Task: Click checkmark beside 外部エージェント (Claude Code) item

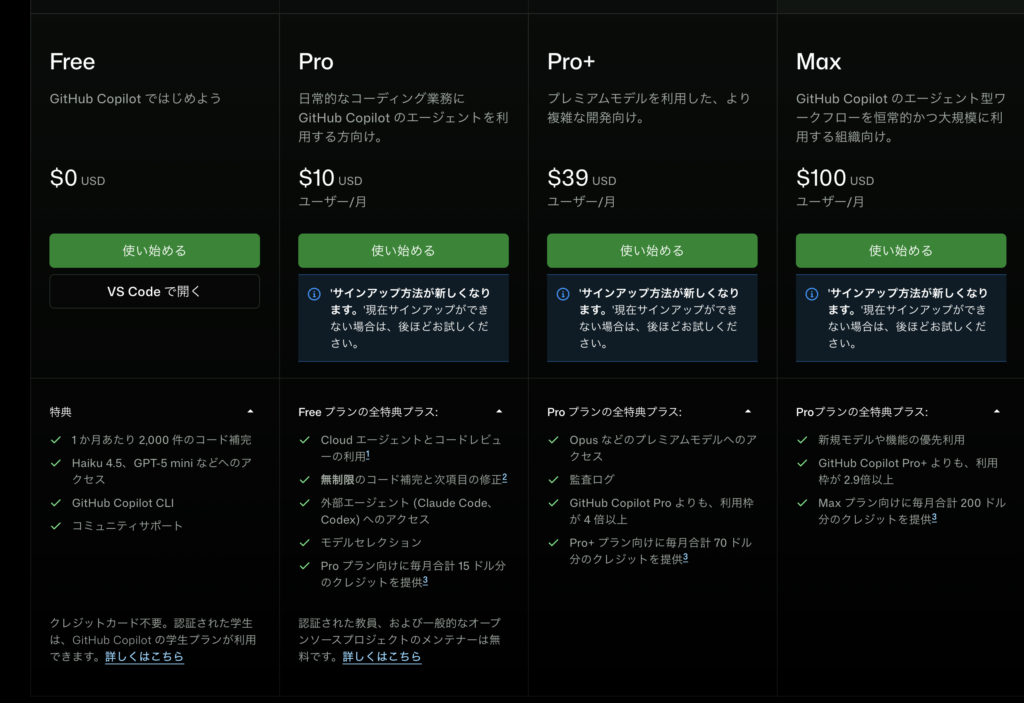Action: point(305,503)
